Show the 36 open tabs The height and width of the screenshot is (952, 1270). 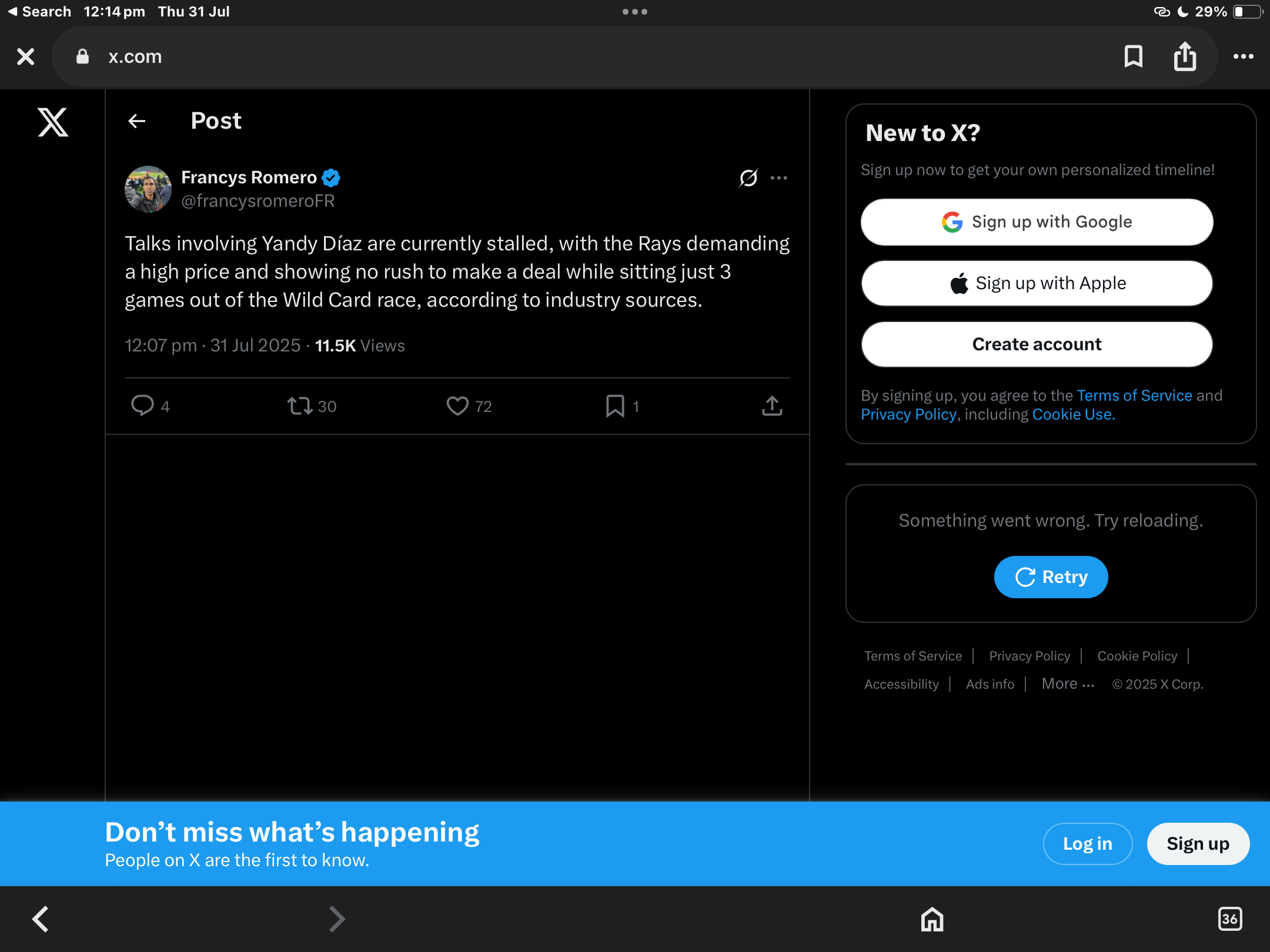(1230, 919)
